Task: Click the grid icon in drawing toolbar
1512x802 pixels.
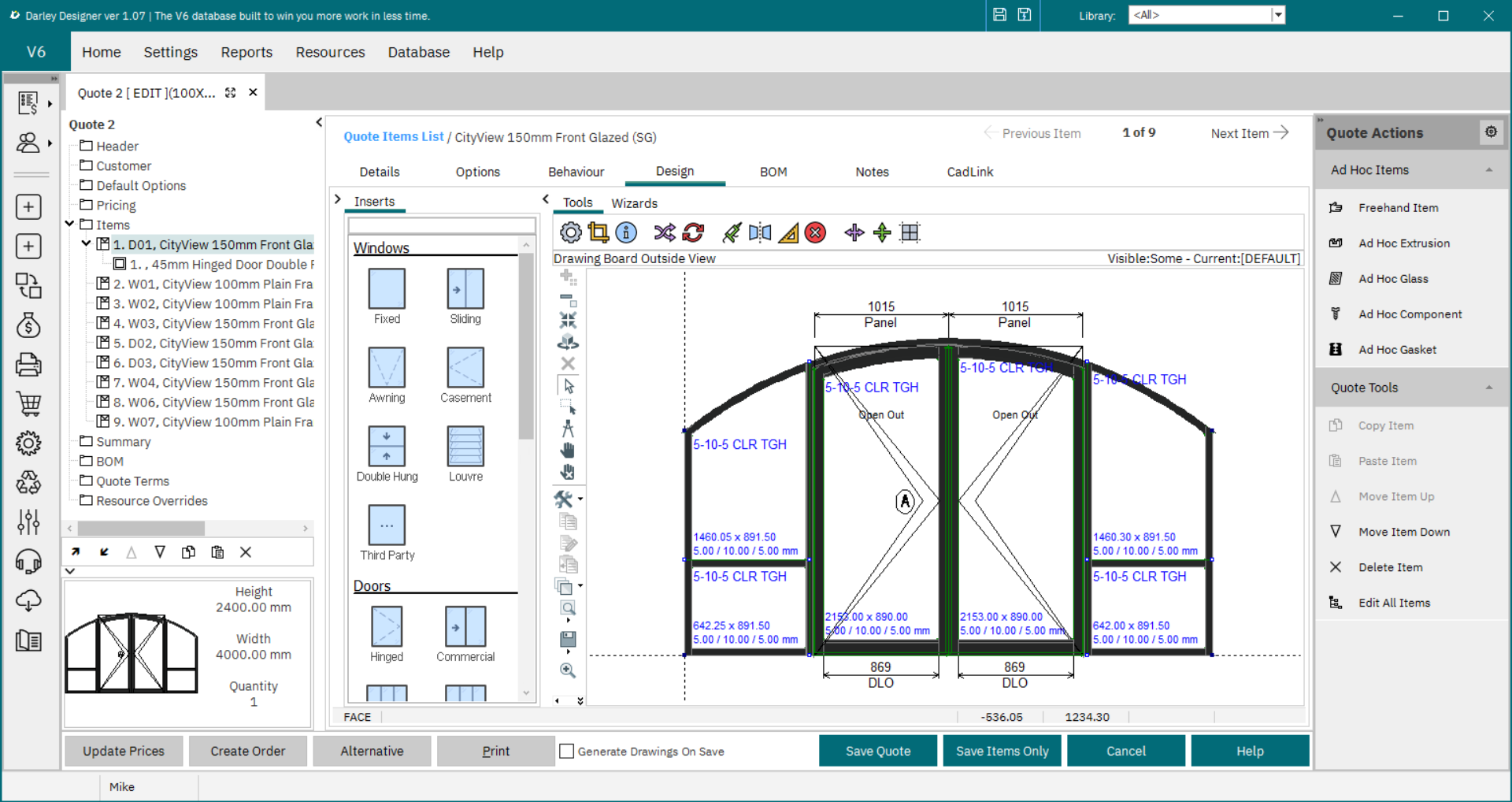Action: pos(910,232)
